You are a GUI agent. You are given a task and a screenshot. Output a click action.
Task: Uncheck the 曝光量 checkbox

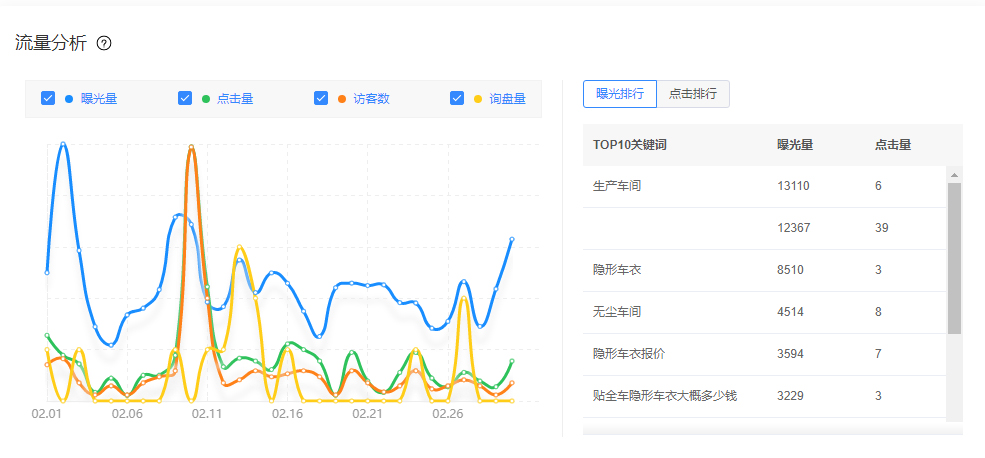48,98
